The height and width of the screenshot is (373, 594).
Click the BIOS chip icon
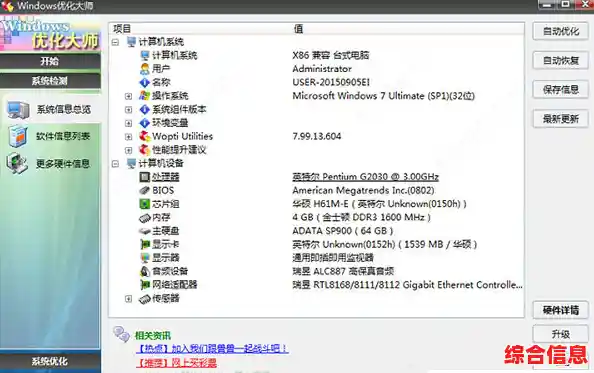[144, 190]
